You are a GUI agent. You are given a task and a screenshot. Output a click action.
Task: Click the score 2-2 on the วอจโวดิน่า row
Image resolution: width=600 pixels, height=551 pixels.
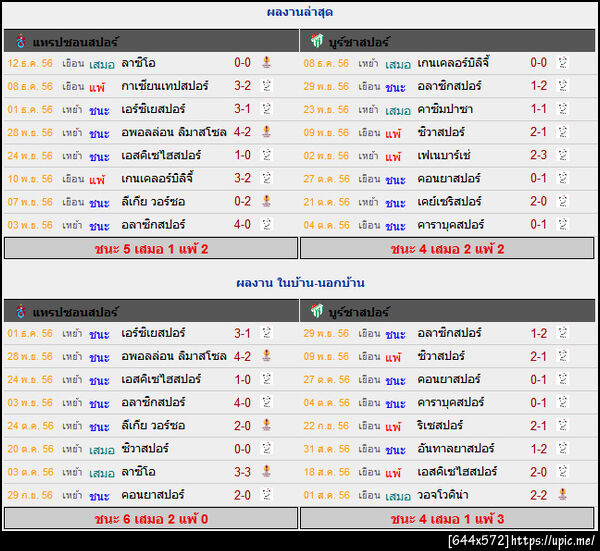coord(538,495)
